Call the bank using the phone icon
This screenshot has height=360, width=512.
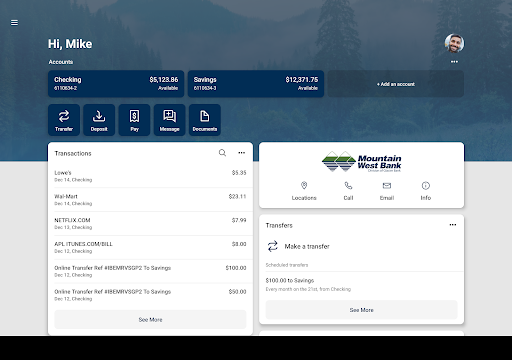(348, 185)
